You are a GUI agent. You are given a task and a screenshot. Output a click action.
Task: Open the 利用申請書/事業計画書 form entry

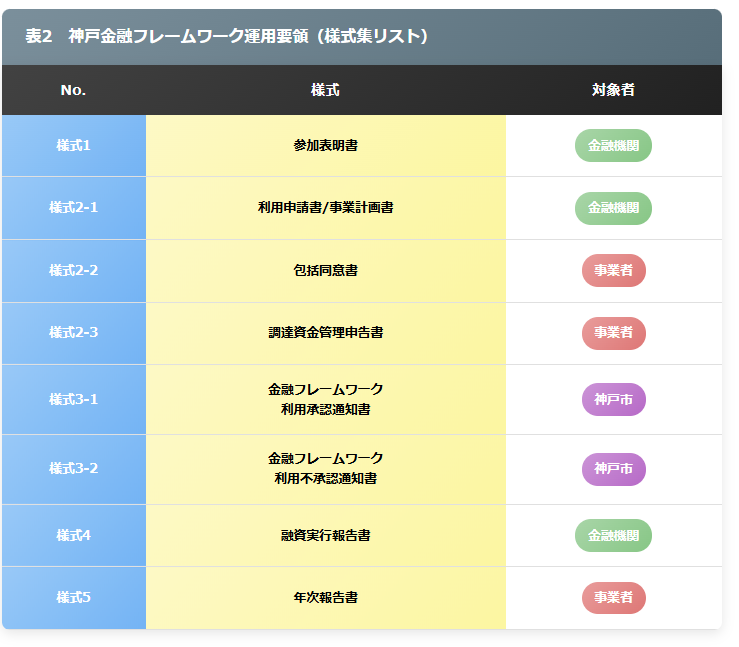[325, 208]
